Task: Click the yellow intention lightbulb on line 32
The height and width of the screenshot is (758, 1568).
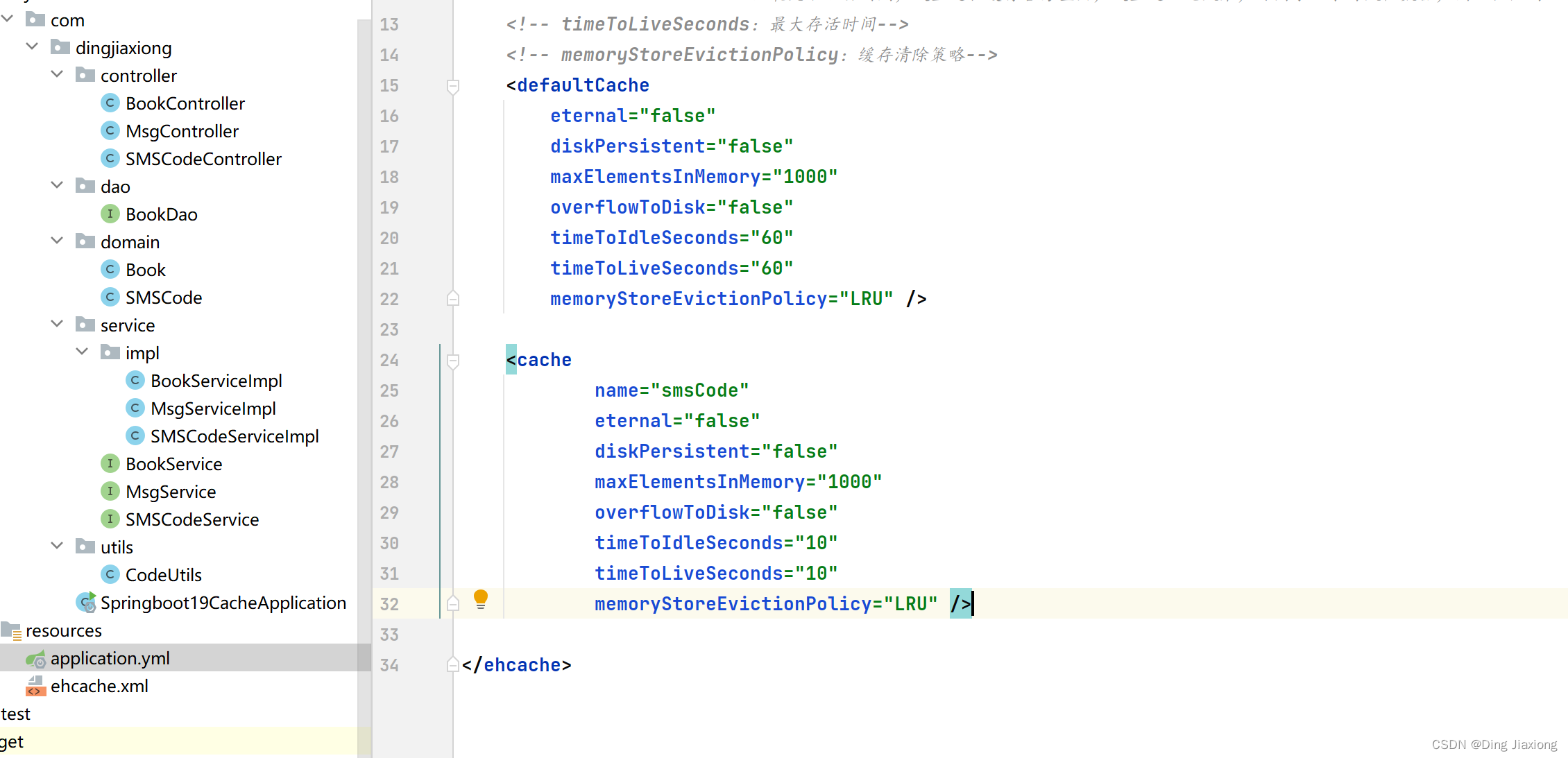Action: [x=481, y=600]
